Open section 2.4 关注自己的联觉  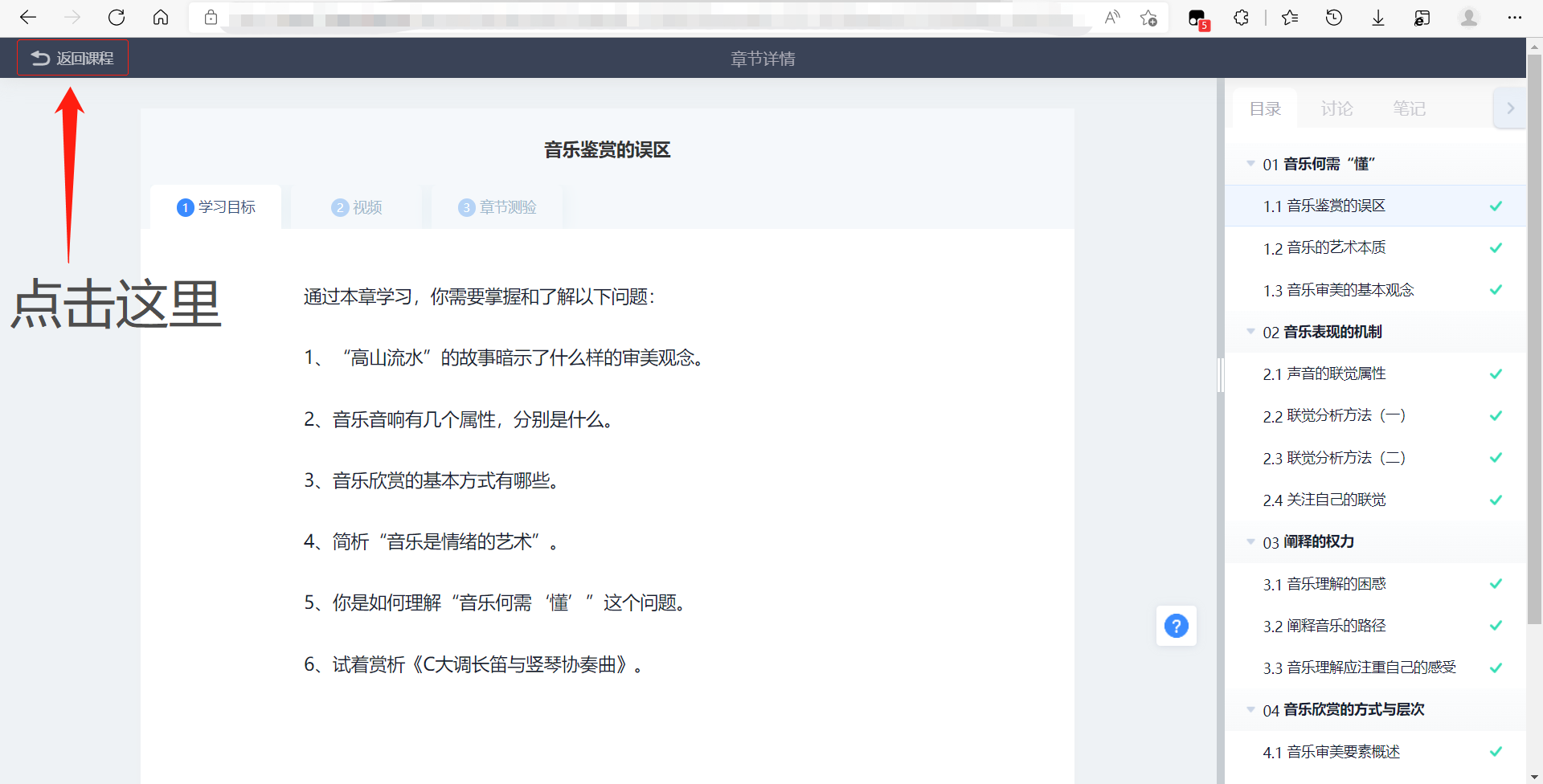pyautogui.click(x=1375, y=500)
